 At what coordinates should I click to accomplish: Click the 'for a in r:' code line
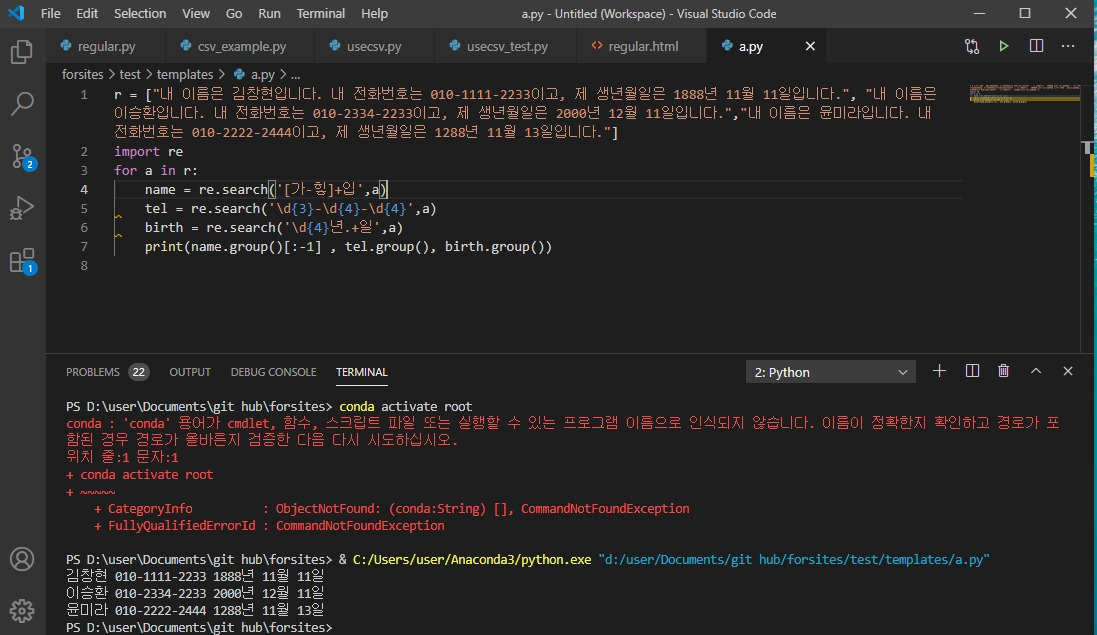tap(156, 171)
